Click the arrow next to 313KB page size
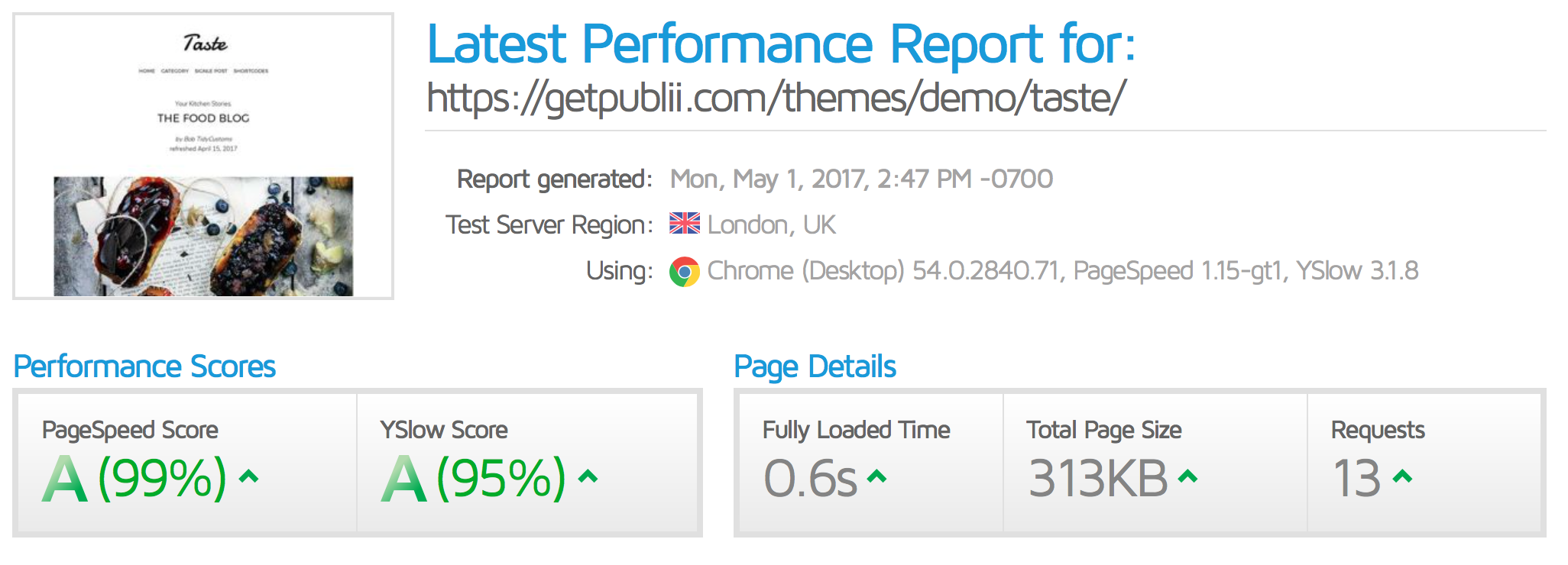1568x565 pixels. point(1187,477)
